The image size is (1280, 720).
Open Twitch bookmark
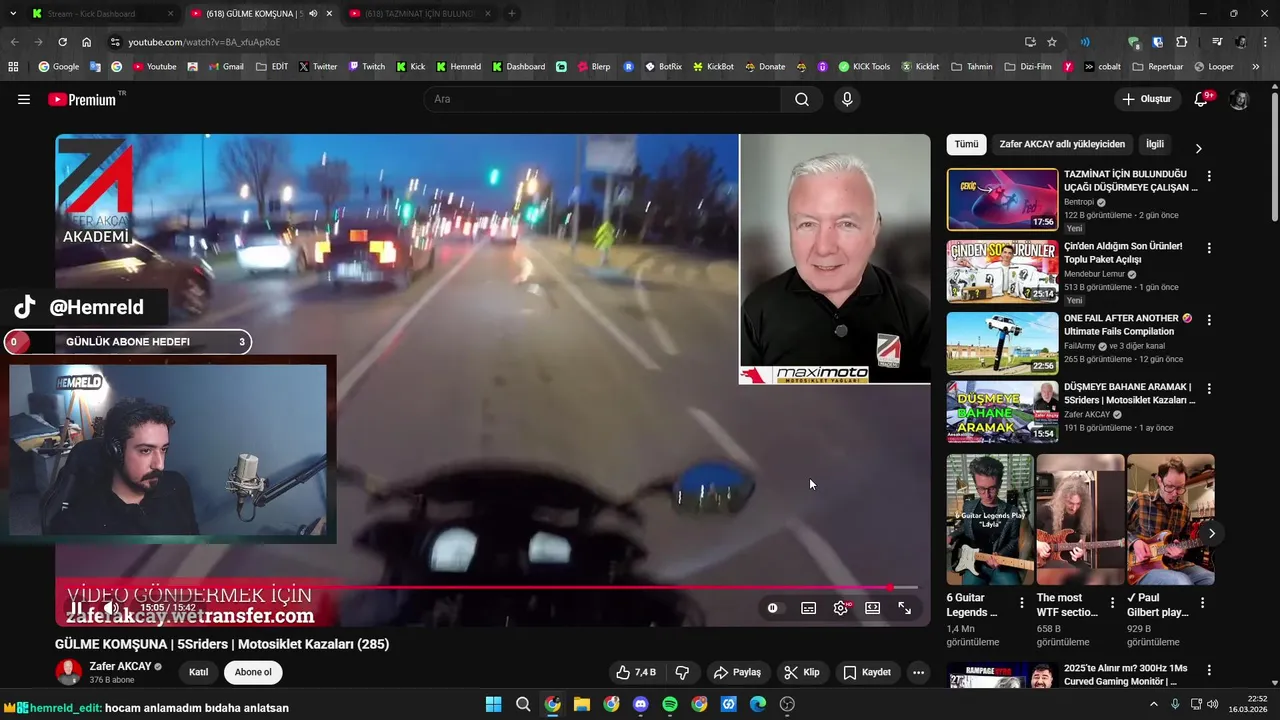point(366,67)
